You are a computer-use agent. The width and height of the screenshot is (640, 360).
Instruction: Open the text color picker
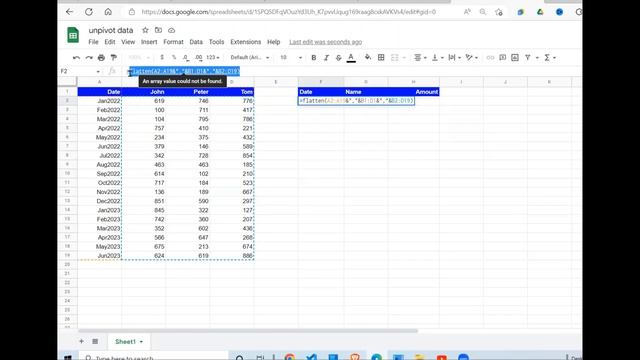(351, 58)
